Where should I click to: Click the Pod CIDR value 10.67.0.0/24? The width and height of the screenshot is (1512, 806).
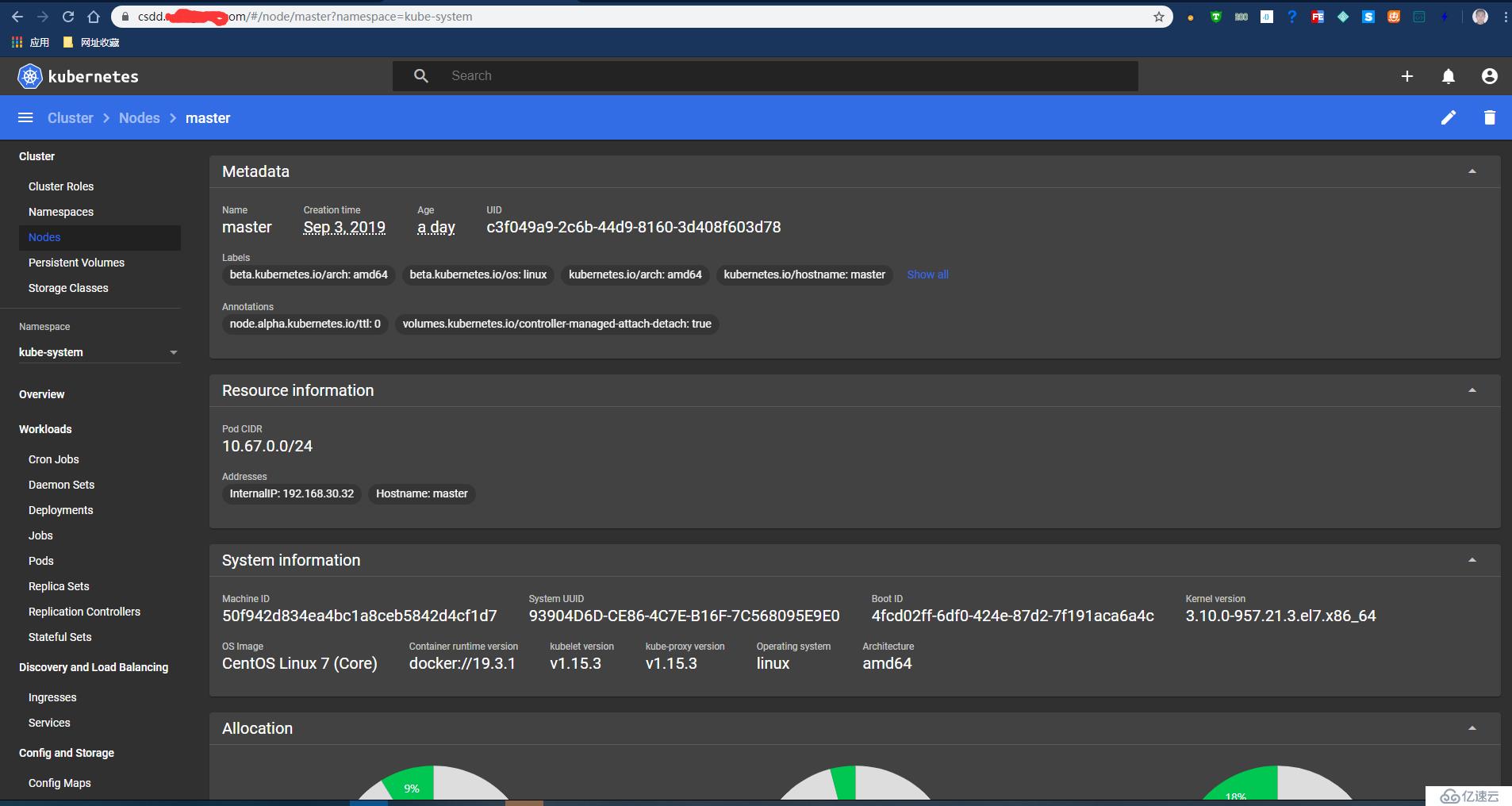[267, 446]
